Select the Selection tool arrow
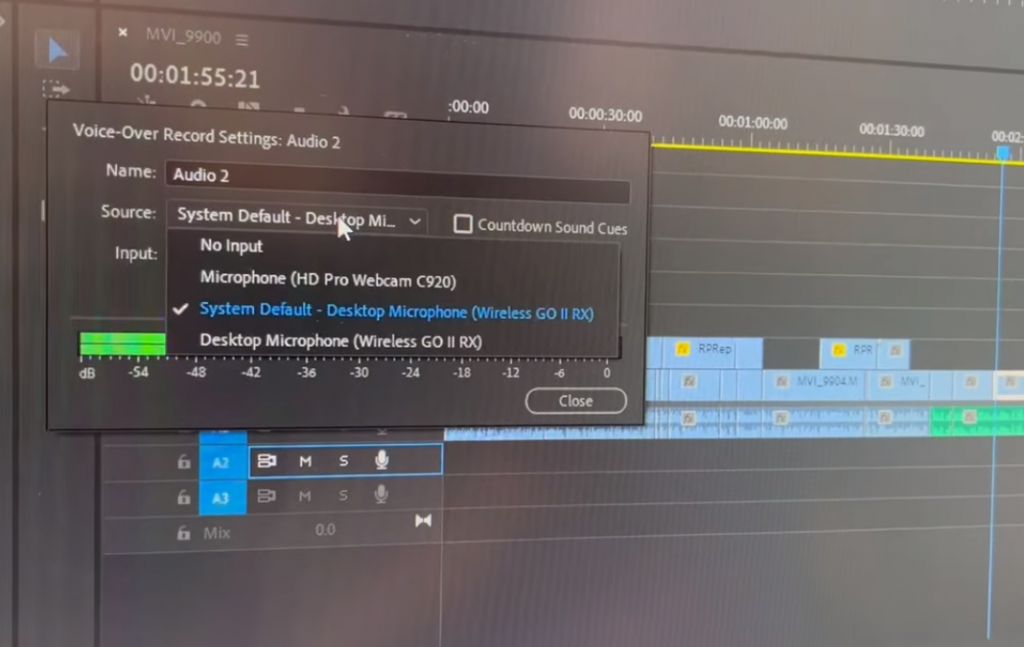The height and width of the screenshot is (647, 1024). [x=57, y=49]
